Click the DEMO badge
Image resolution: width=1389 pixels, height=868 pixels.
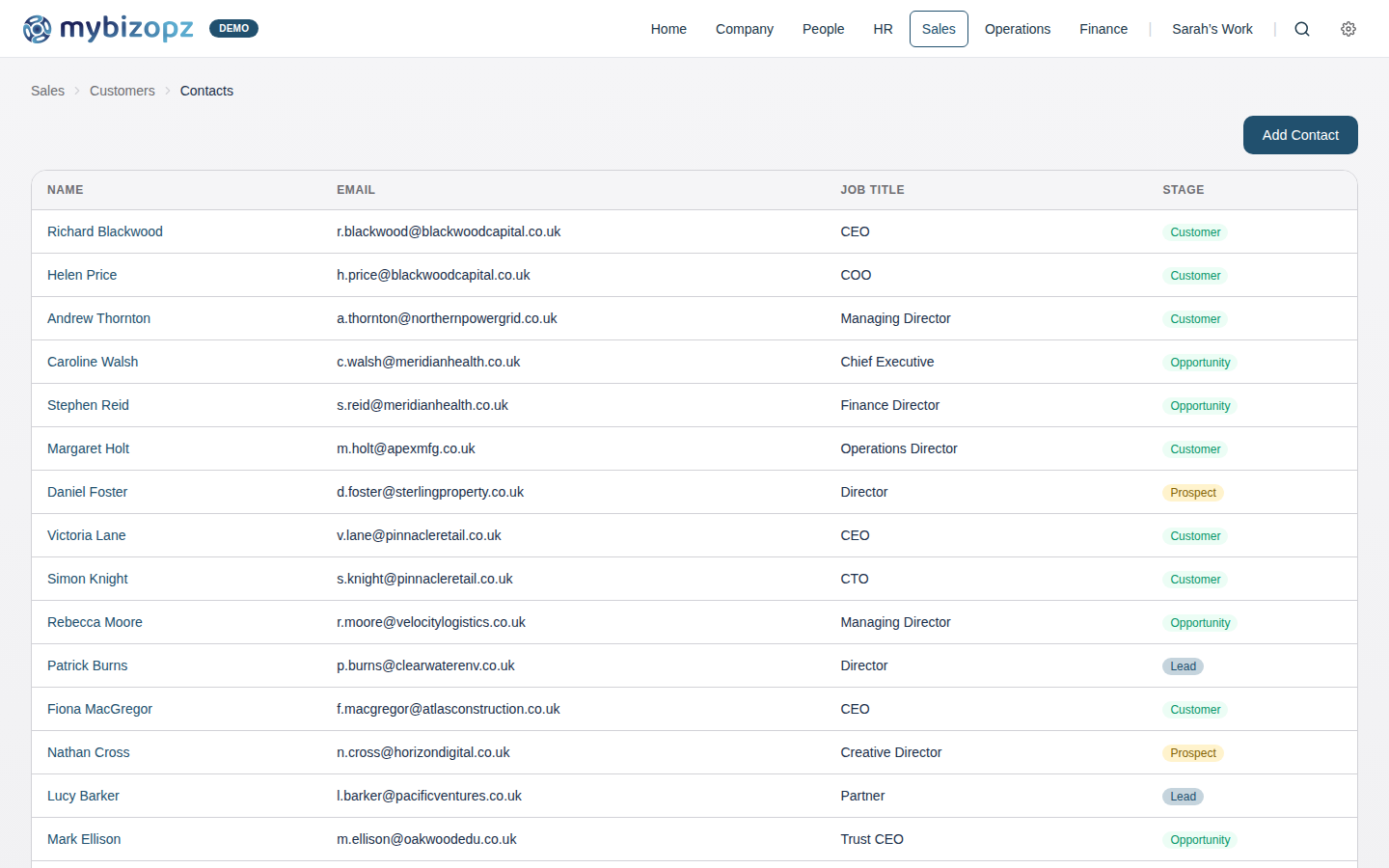point(233,28)
